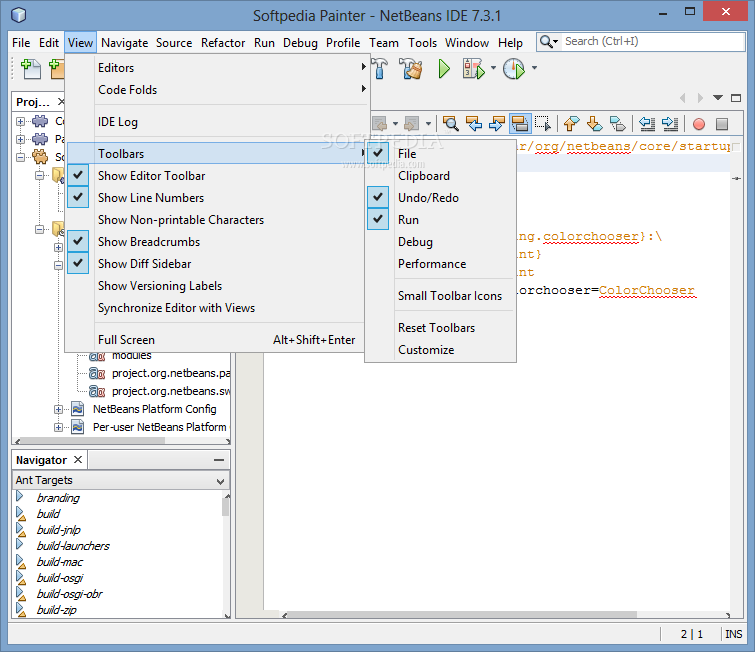Expand Per-user NetBeans Platform node
The image size is (755, 652).
coord(58,427)
